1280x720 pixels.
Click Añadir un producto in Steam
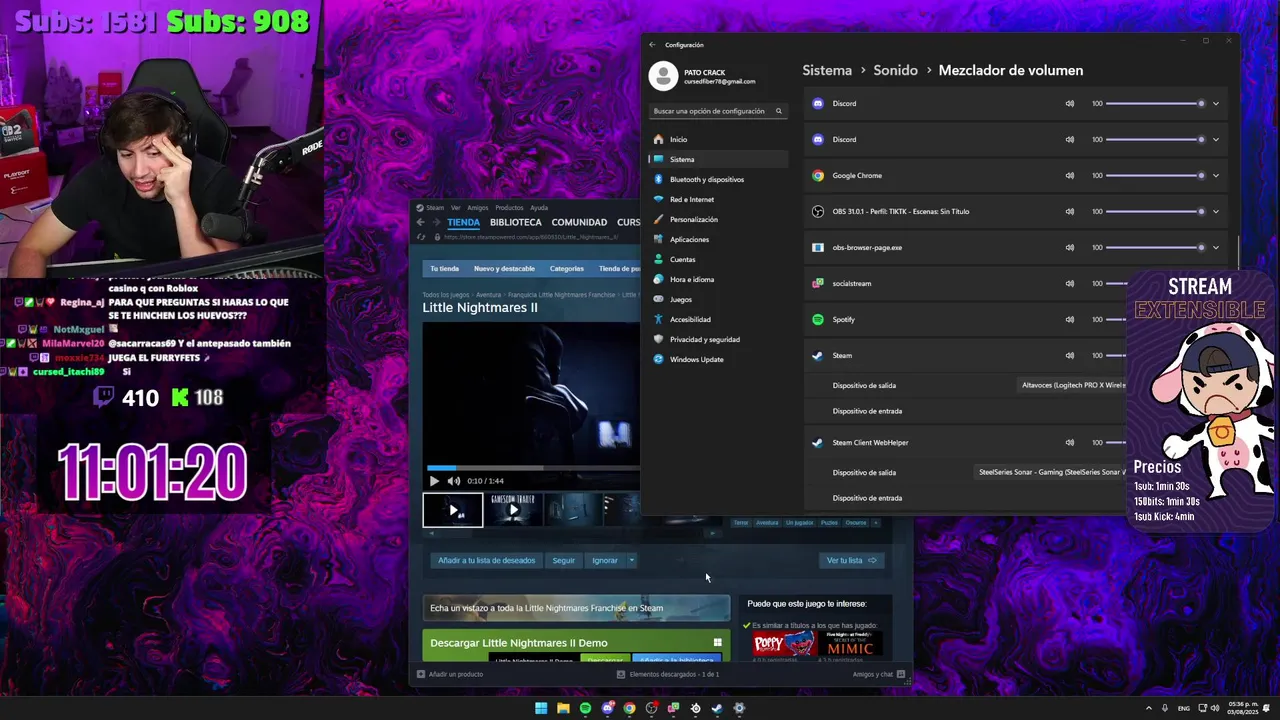(x=450, y=674)
